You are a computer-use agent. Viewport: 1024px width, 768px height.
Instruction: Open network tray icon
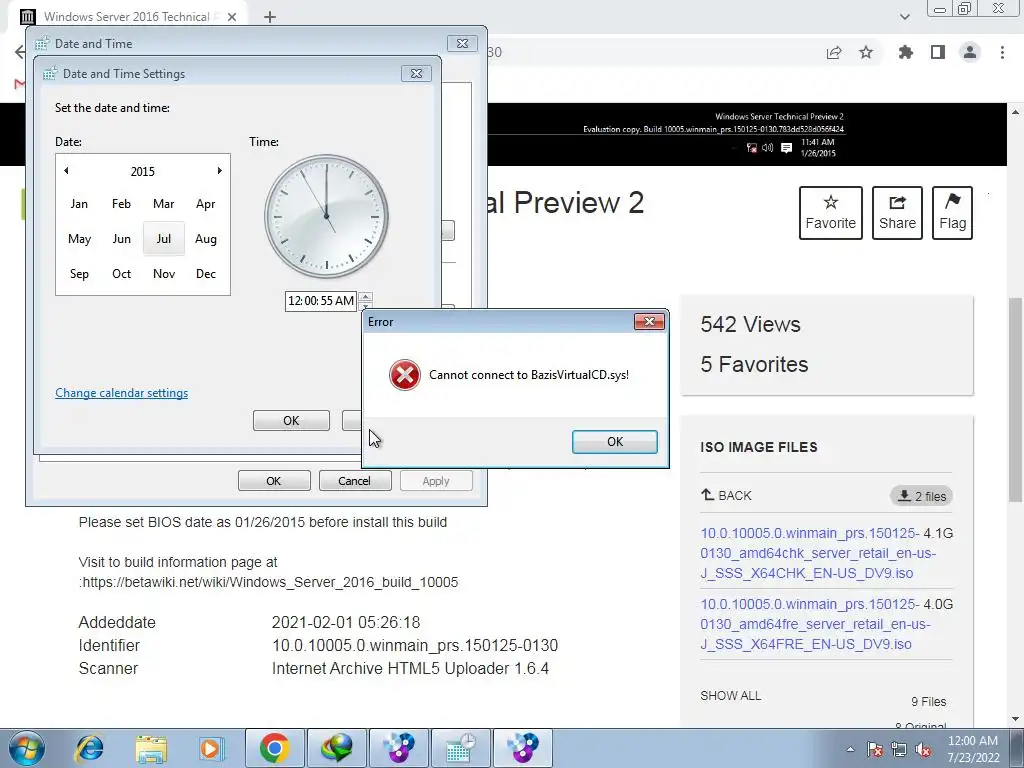(899, 750)
